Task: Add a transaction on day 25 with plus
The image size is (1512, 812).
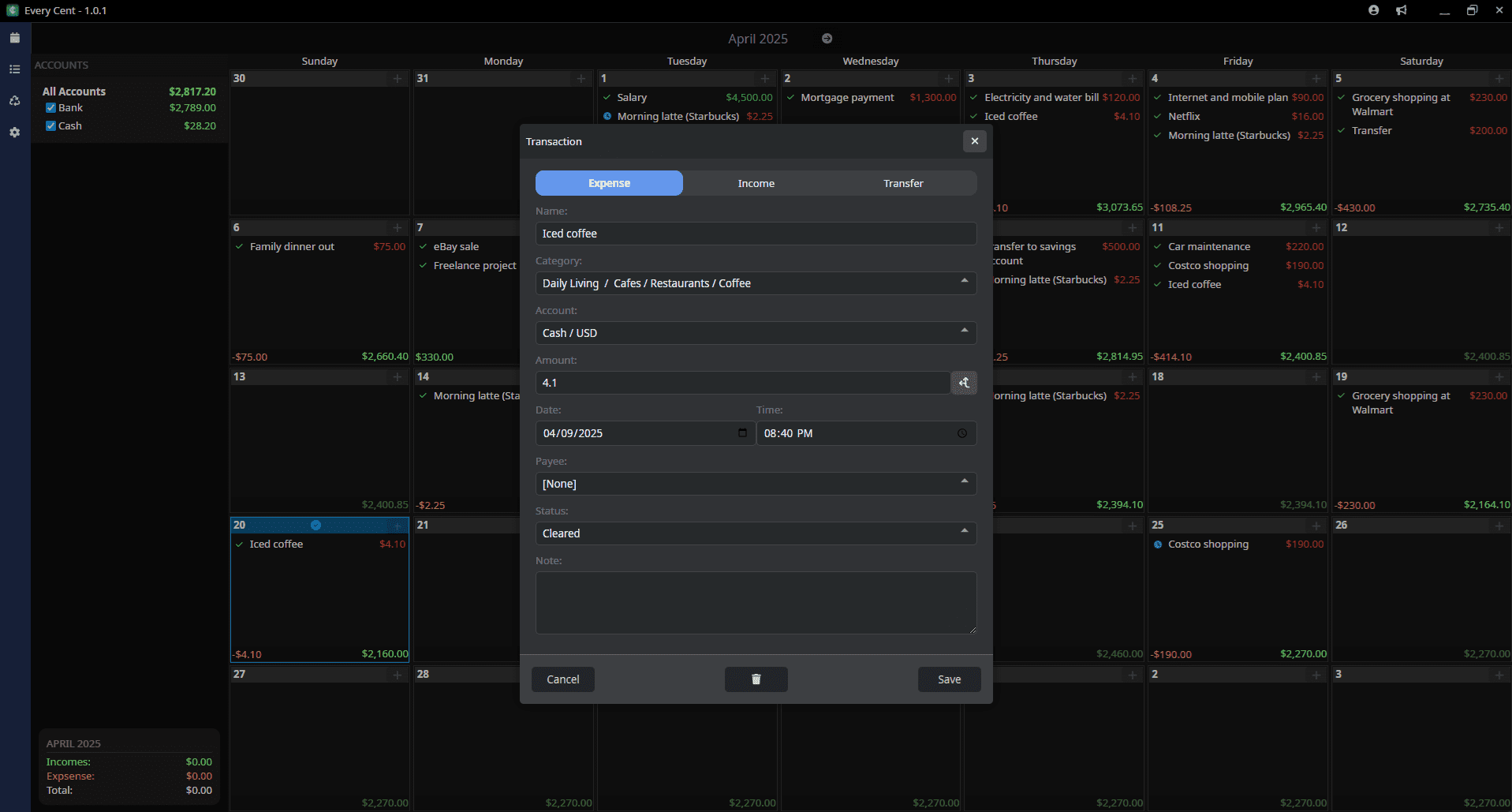Action: pyautogui.click(x=1316, y=526)
